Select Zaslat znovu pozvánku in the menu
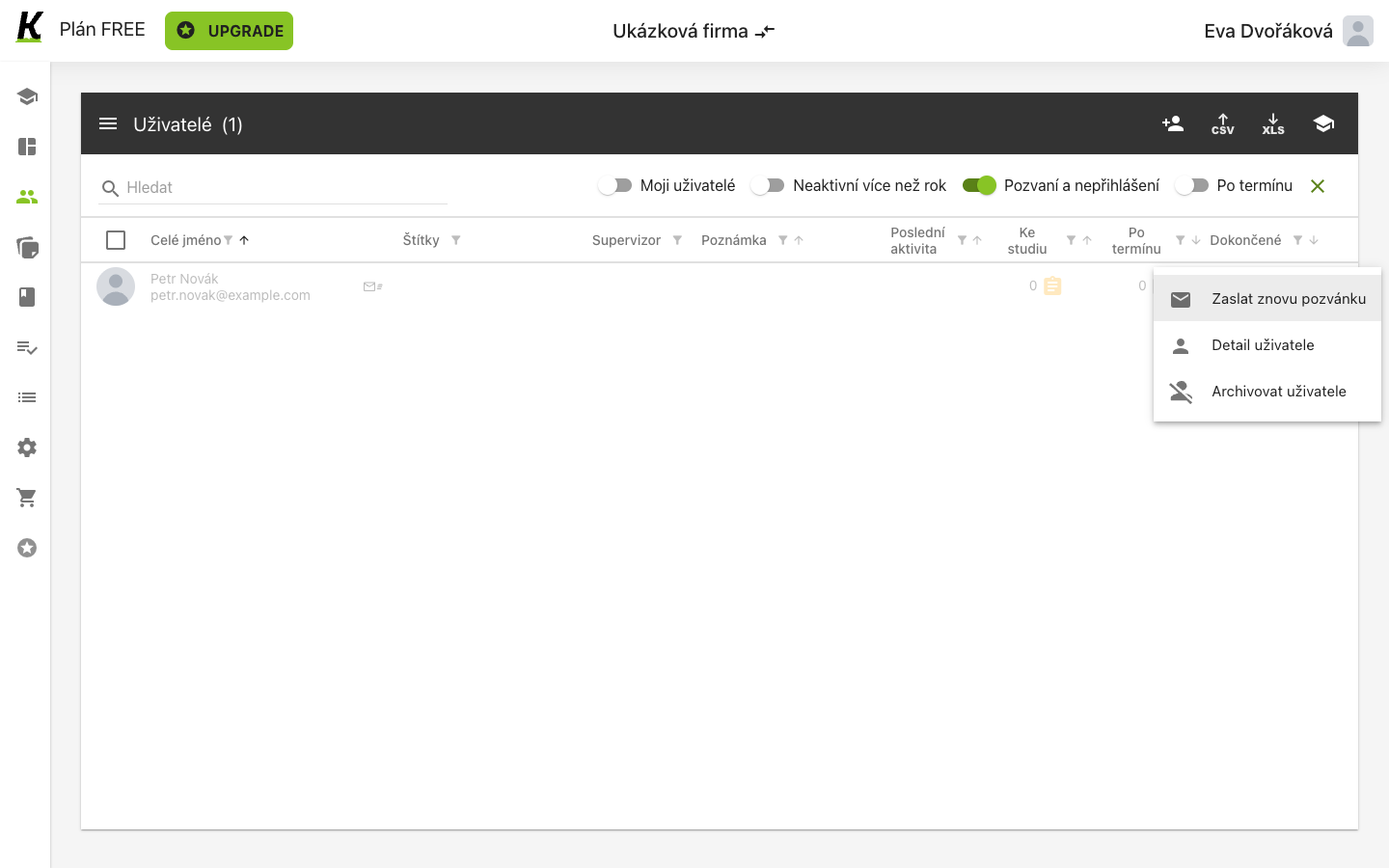The width and height of the screenshot is (1389, 868). click(x=1267, y=299)
